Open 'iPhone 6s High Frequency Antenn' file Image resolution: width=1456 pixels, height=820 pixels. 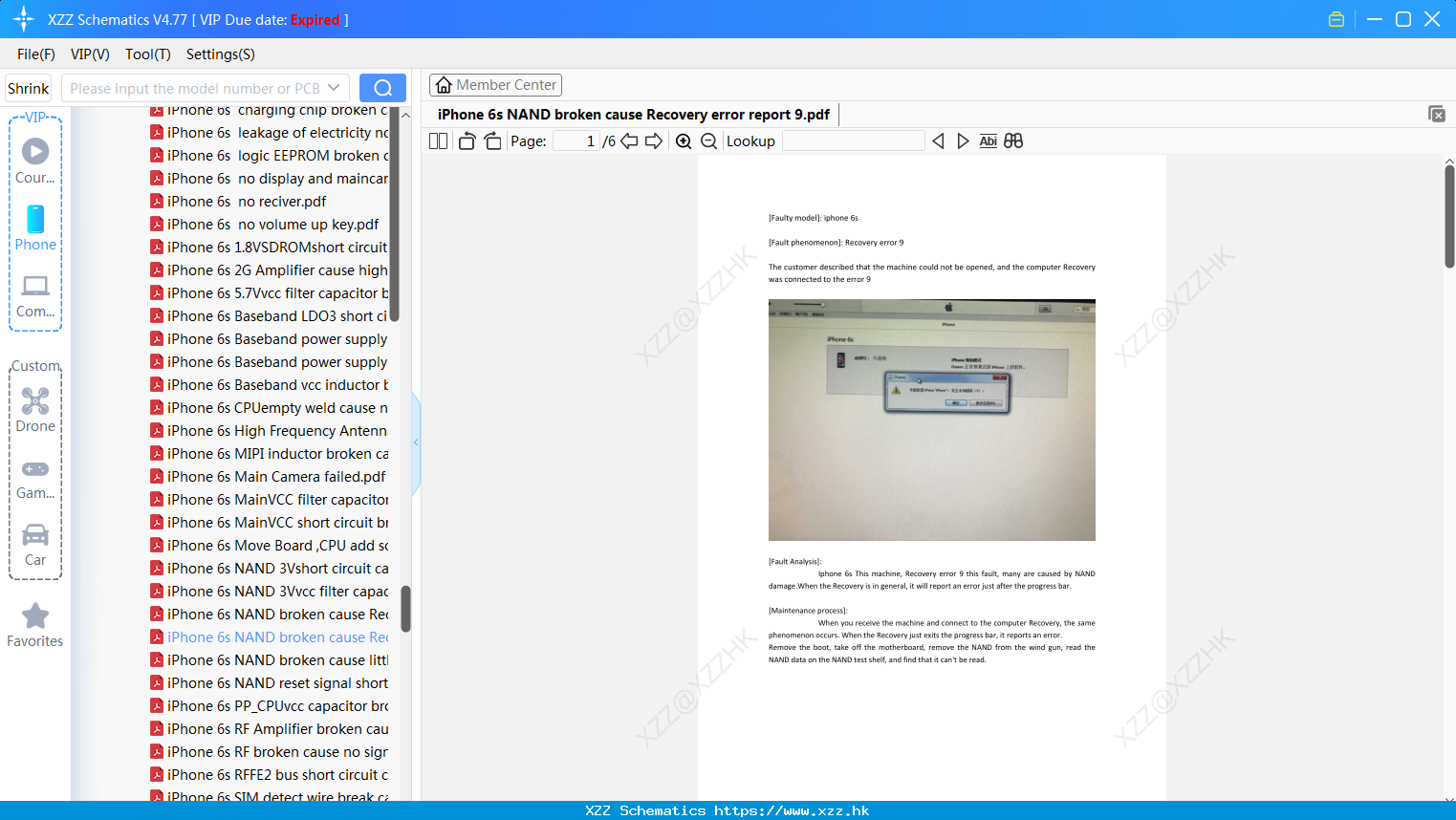[x=270, y=431]
